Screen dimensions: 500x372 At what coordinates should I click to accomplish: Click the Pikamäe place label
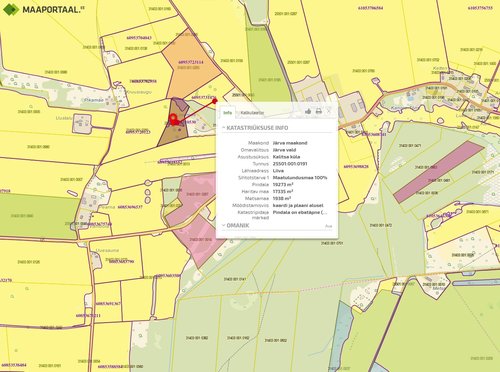(x=94, y=99)
